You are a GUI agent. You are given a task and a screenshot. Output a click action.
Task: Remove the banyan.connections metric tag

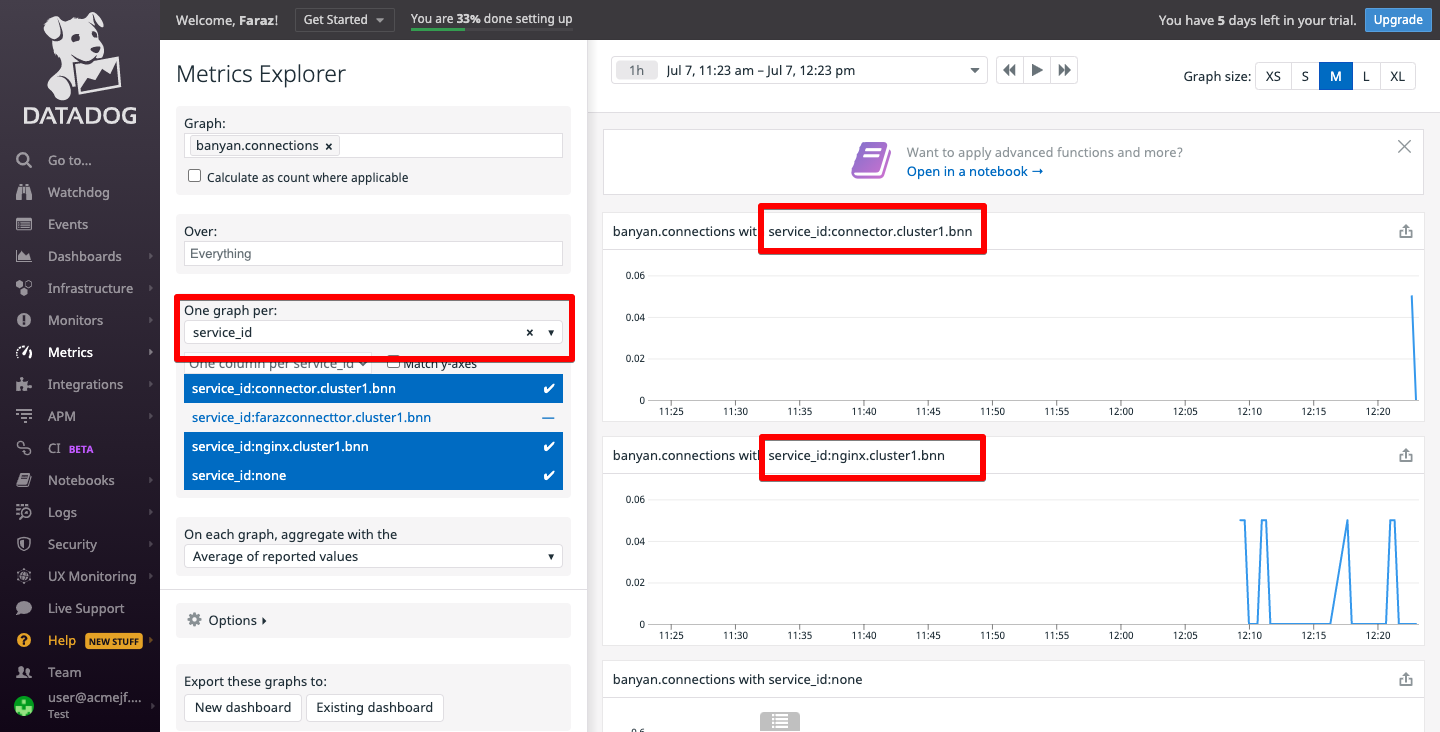point(328,146)
